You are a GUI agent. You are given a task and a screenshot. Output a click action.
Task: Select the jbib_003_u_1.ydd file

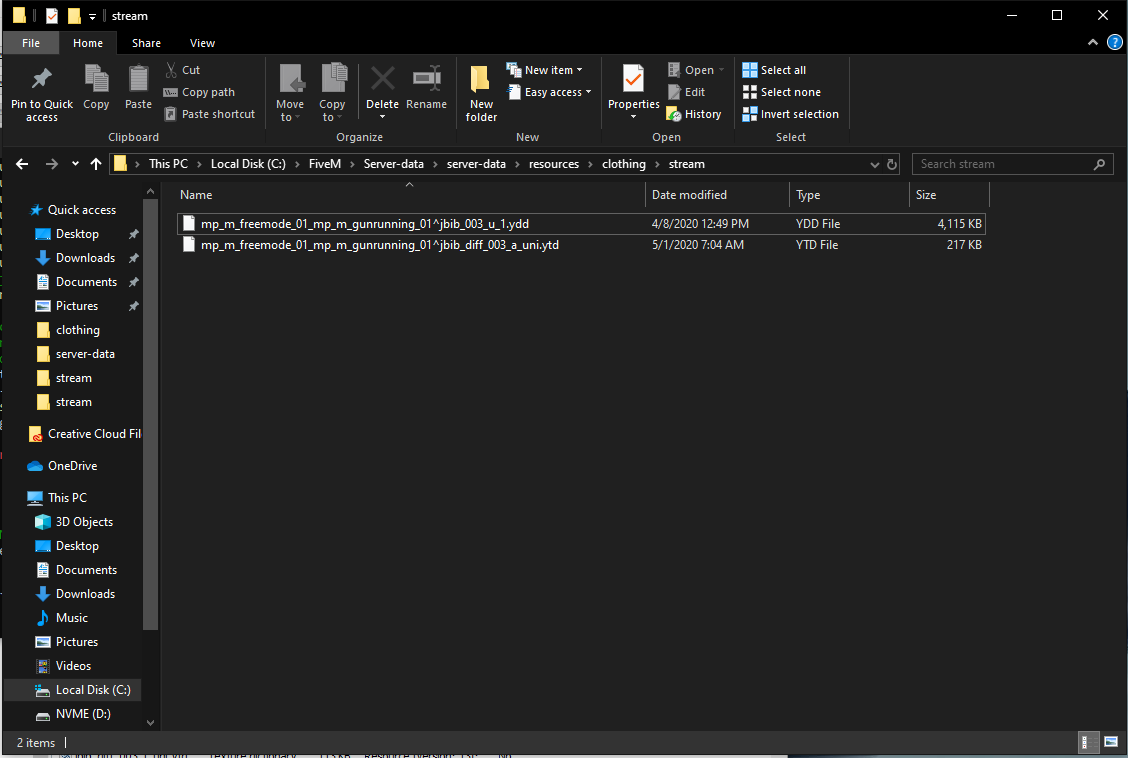point(364,224)
